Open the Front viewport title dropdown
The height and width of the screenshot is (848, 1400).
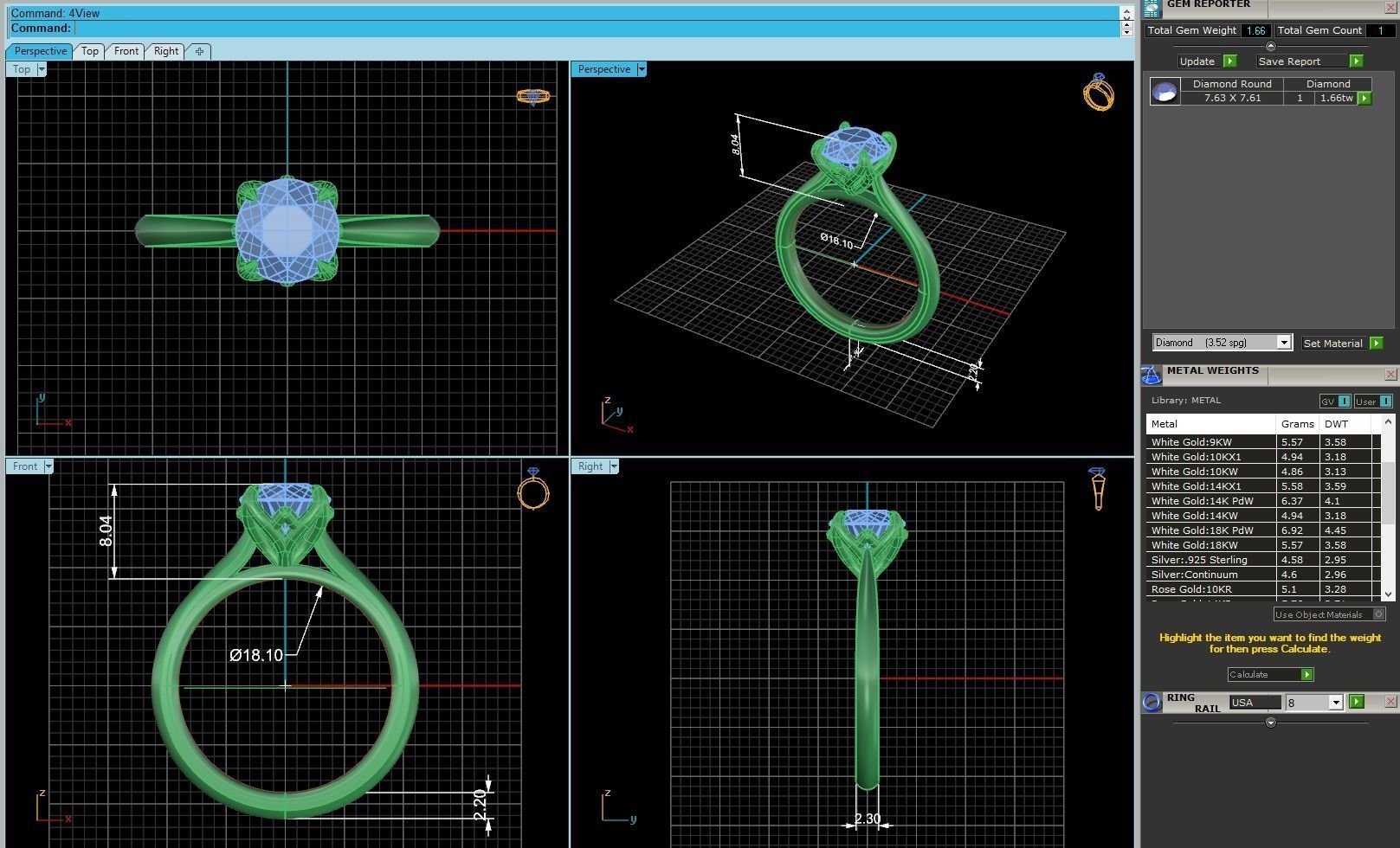pos(48,466)
